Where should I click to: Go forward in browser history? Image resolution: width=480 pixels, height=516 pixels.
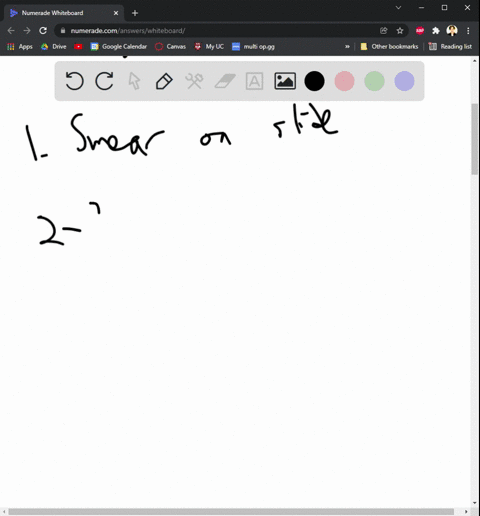pyautogui.click(x=27, y=31)
